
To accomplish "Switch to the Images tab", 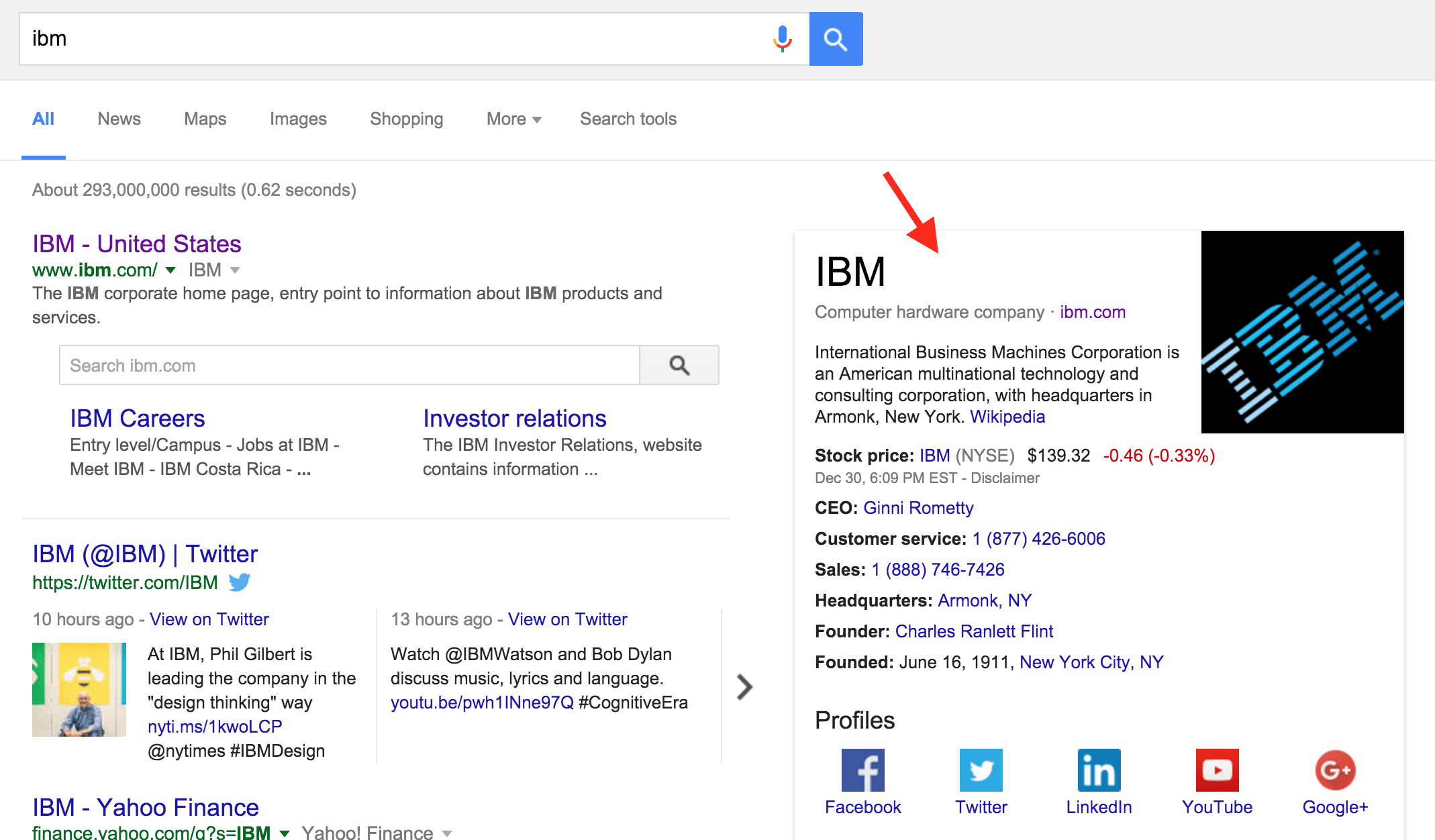I will pos(298,119).
